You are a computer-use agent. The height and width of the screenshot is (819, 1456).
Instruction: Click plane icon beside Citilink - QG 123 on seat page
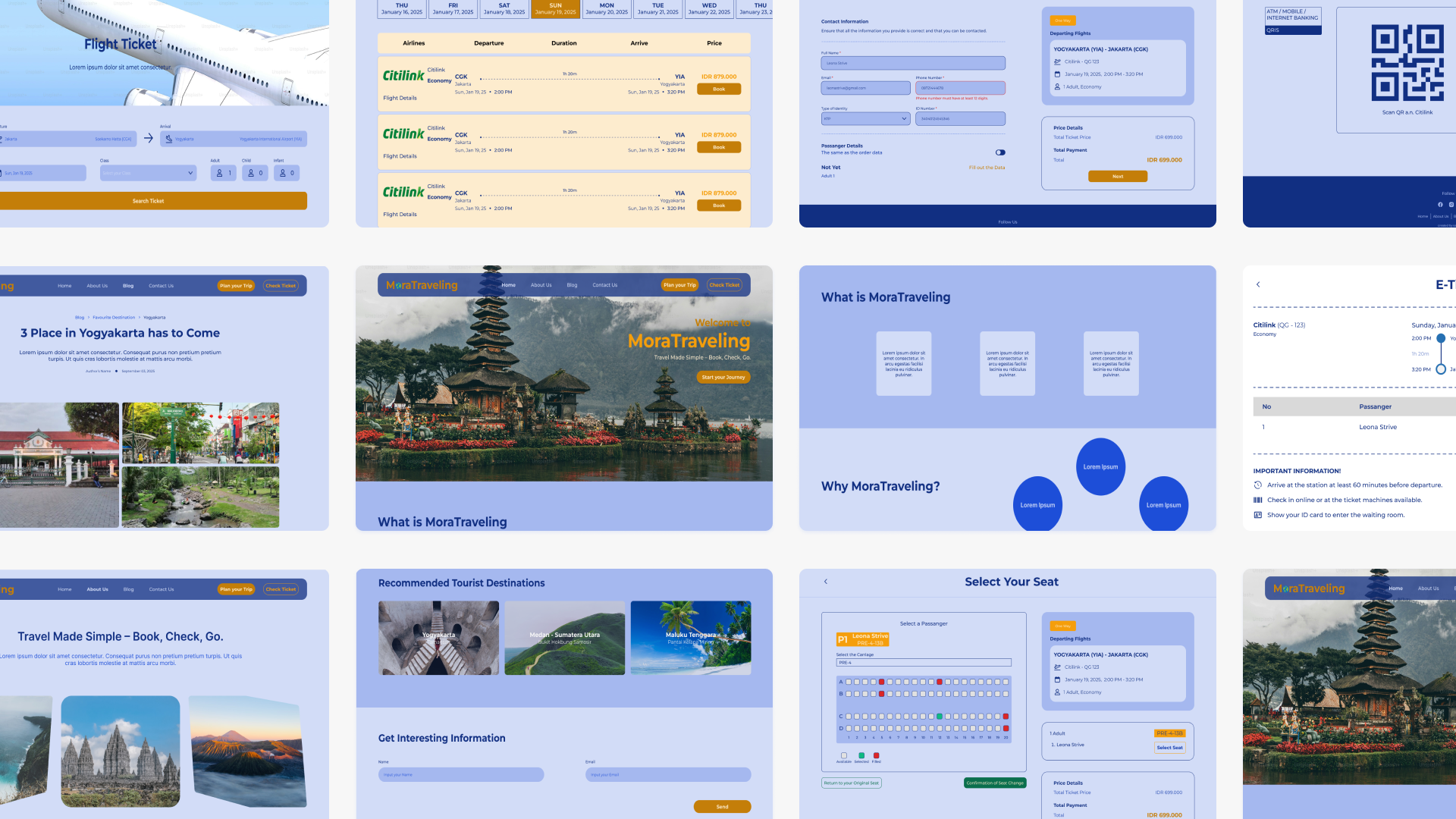1057,667
